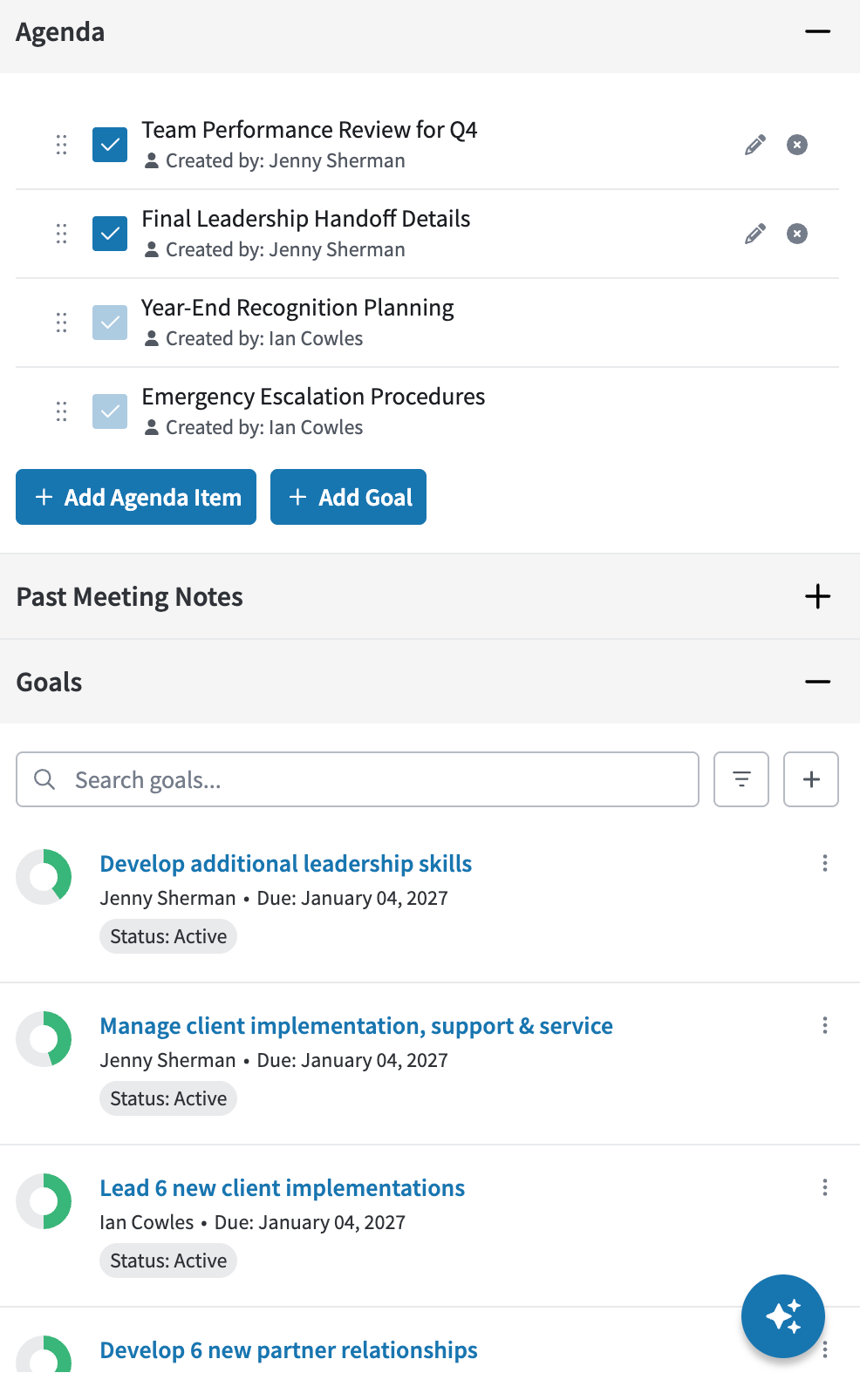Open Manage client implementation, support & service goal
This screenshot has height=1400, width=860.
tap(357, 1026)
